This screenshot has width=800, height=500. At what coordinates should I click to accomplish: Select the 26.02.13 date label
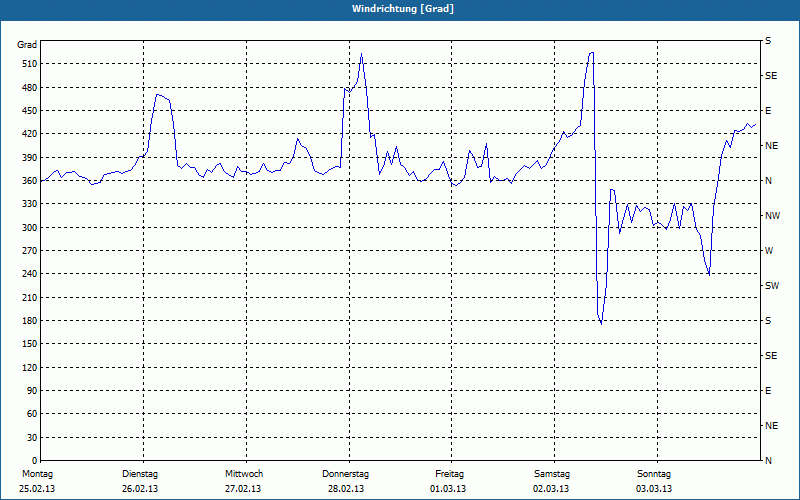click(140, 489)
